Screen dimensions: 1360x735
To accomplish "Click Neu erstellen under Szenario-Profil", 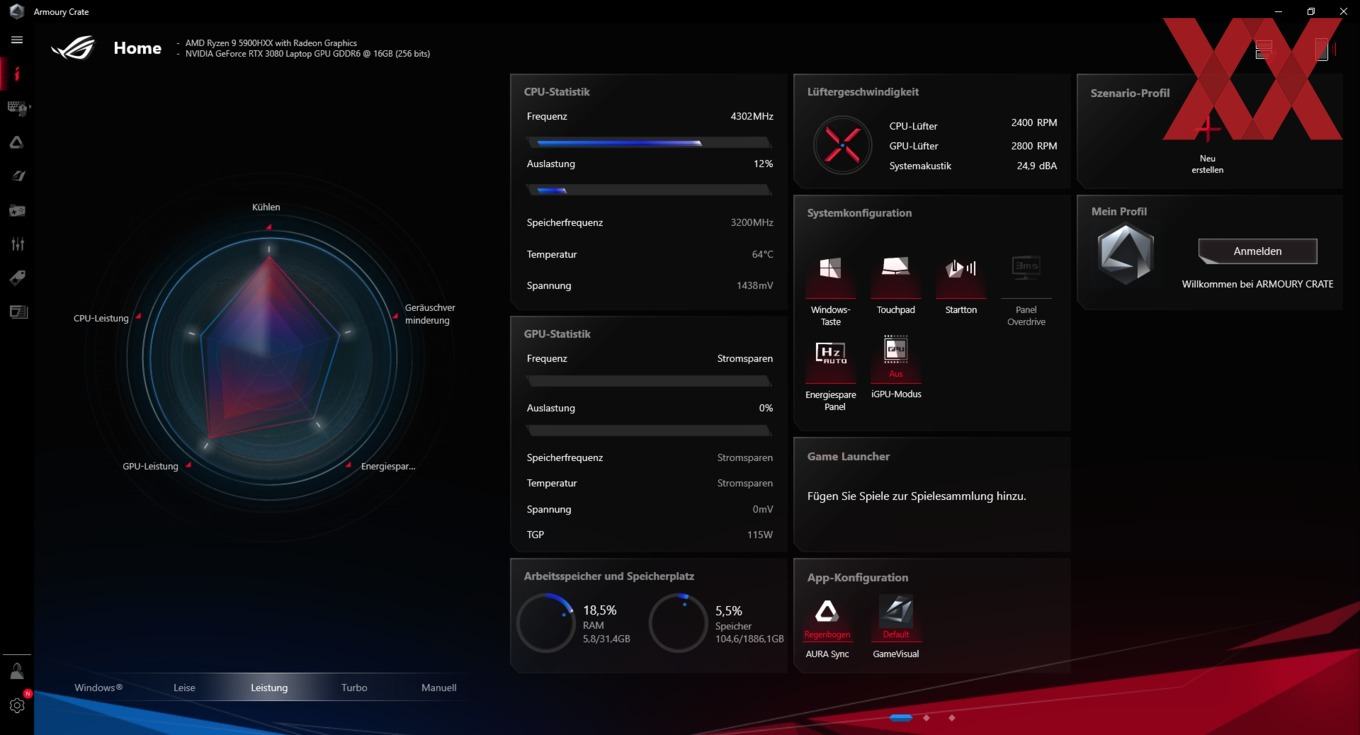I will [1207, 164].
